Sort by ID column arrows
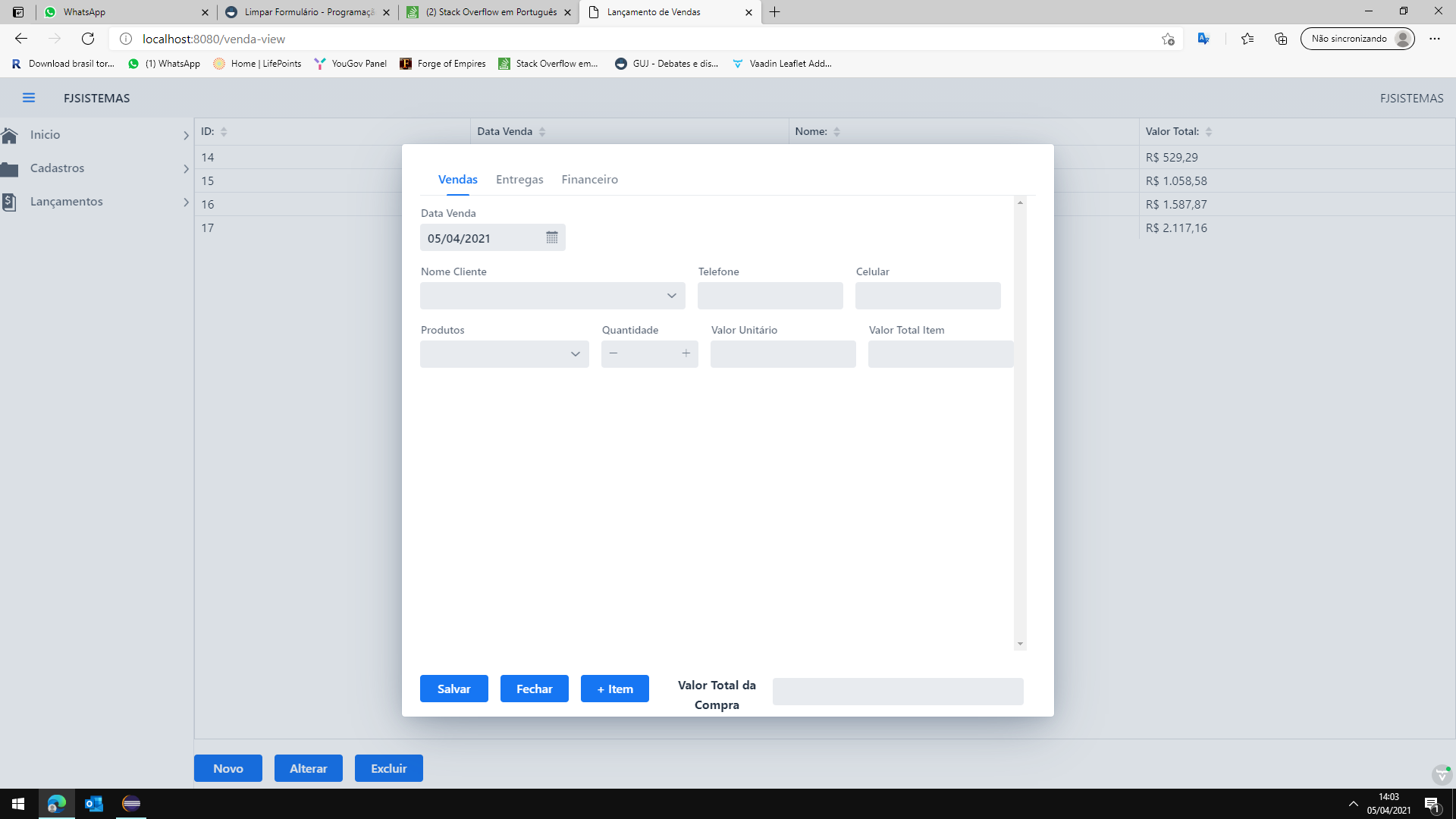Screen dimensions: 1456x819 click(224, 132)
